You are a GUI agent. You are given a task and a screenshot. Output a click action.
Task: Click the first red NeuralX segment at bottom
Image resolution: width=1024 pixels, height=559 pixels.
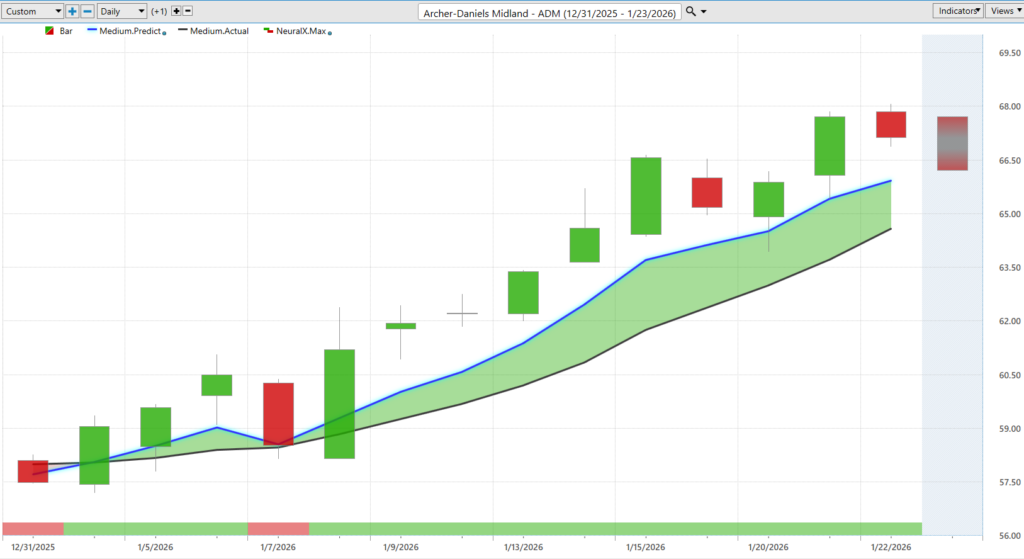tap(33, 529)
